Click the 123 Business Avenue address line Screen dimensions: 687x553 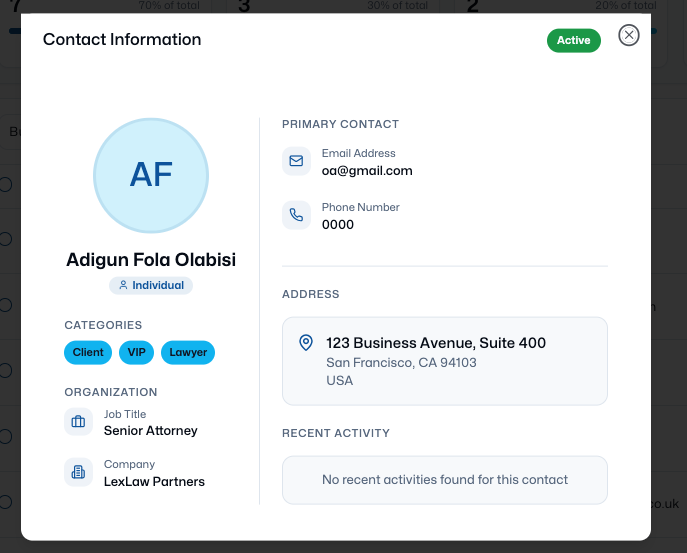[x=436, y=343]
